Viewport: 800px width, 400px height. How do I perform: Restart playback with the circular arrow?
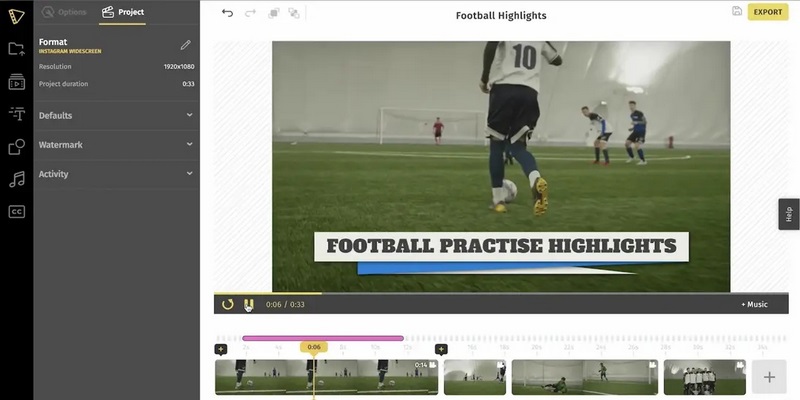point(228,304)
